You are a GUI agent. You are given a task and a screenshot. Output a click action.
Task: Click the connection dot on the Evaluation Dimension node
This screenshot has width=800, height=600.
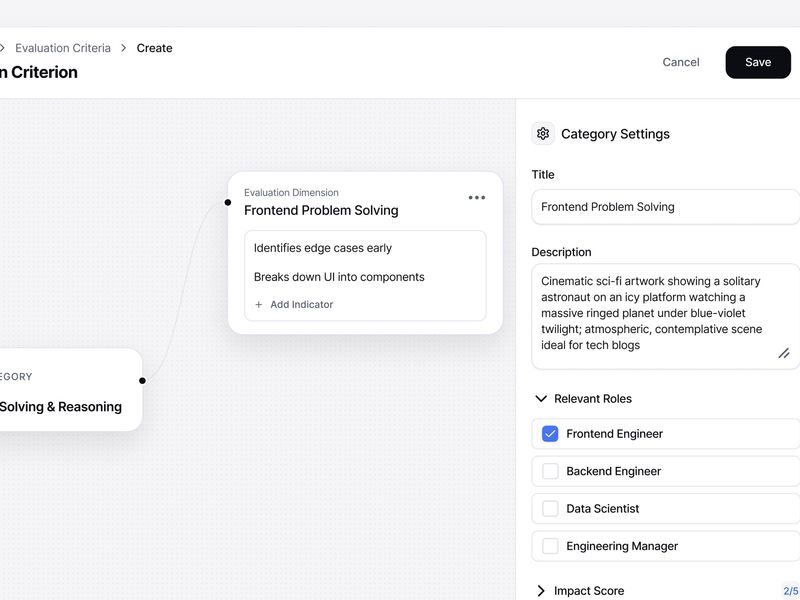point(226,201)
